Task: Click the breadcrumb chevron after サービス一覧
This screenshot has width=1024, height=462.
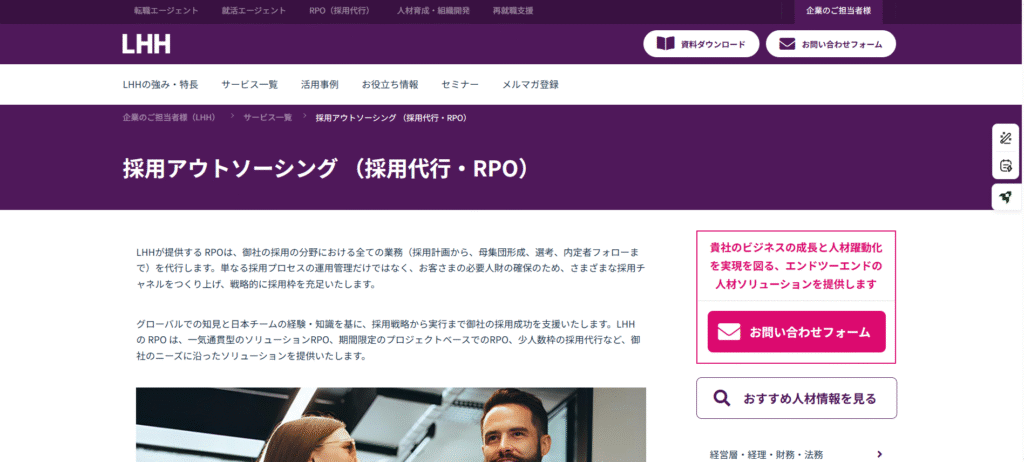Action: [x=306, y=117]
